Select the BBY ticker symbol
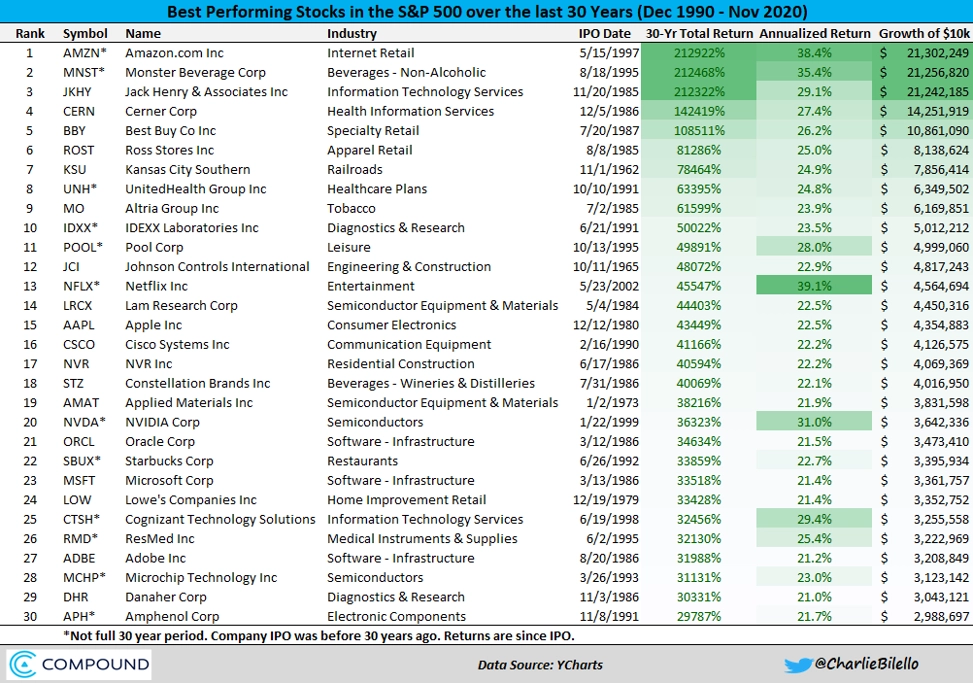This screenshot has height=683, width=973. coord(74,131)
